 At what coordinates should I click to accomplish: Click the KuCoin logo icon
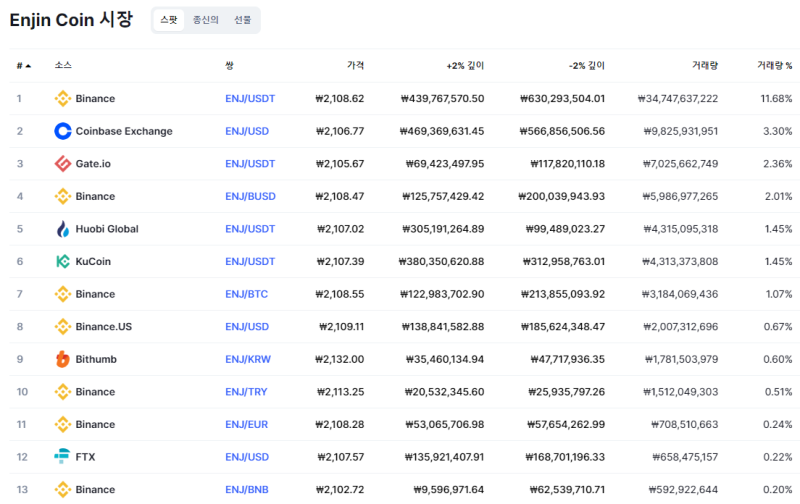click(63, 262)
